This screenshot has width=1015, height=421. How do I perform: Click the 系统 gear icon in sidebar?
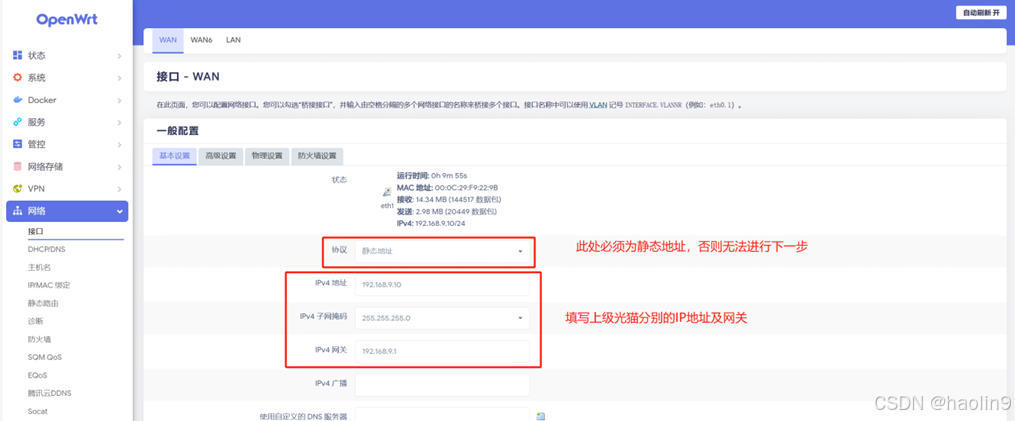(x=18, y=78)
